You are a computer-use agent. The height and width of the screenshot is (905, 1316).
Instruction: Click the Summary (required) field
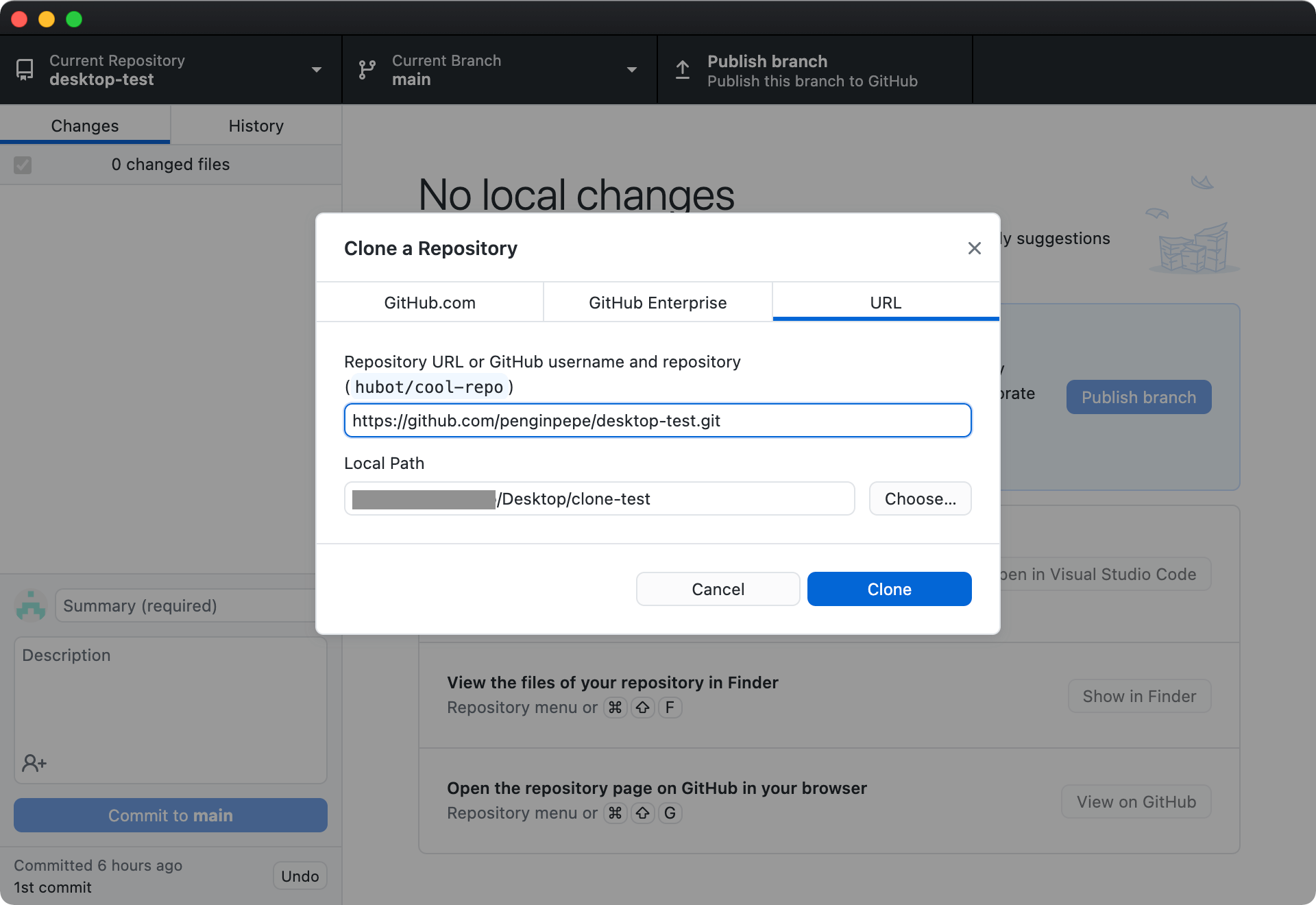(185, 605)
